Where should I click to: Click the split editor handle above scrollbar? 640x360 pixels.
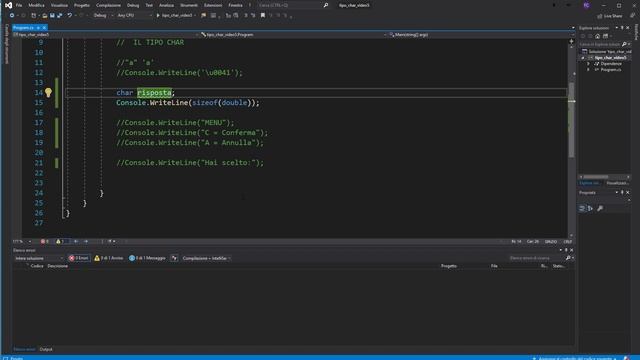[x=571, y=41]
